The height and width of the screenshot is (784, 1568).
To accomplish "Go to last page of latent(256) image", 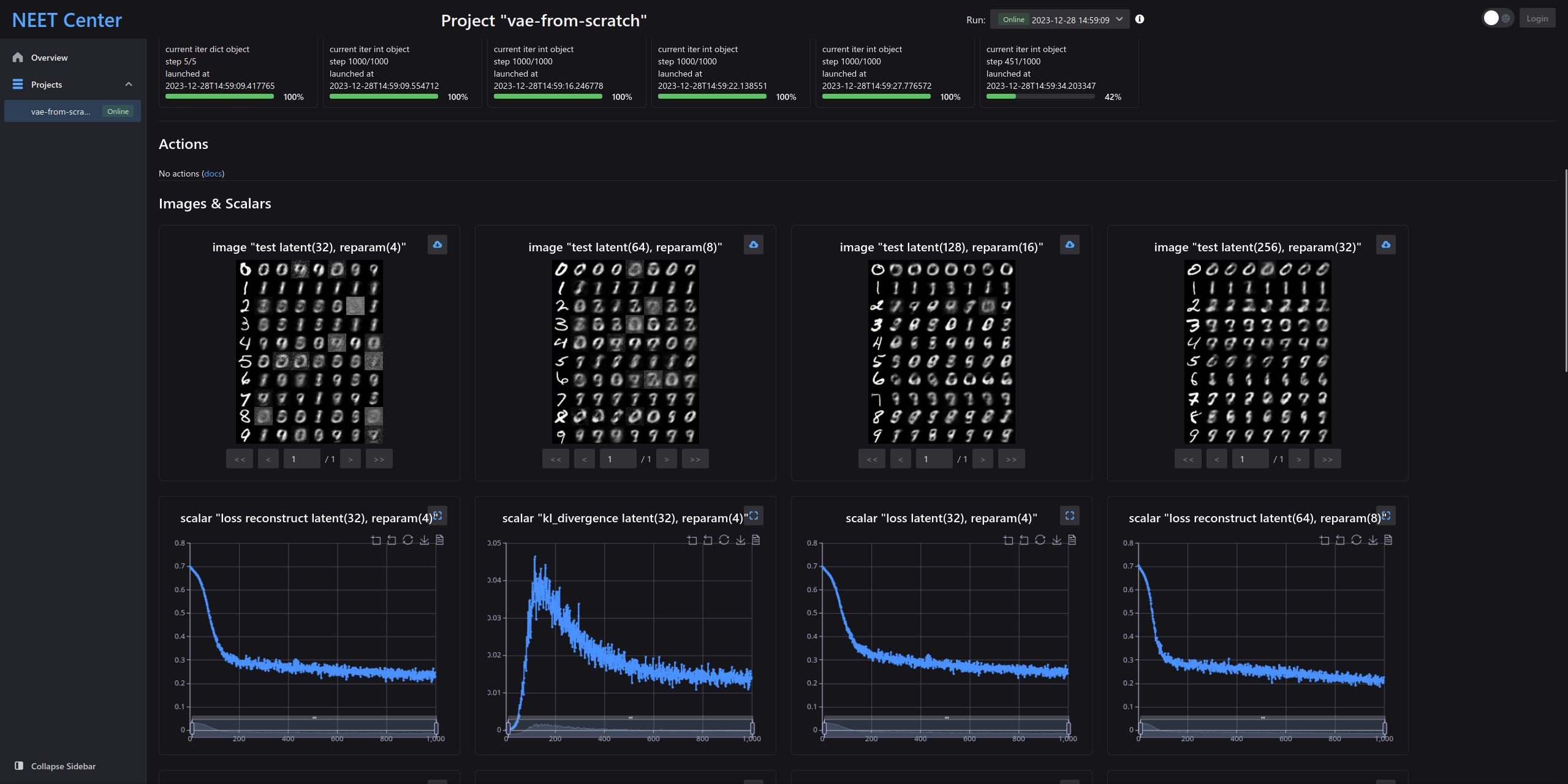I will click(x=1328, y=459).
